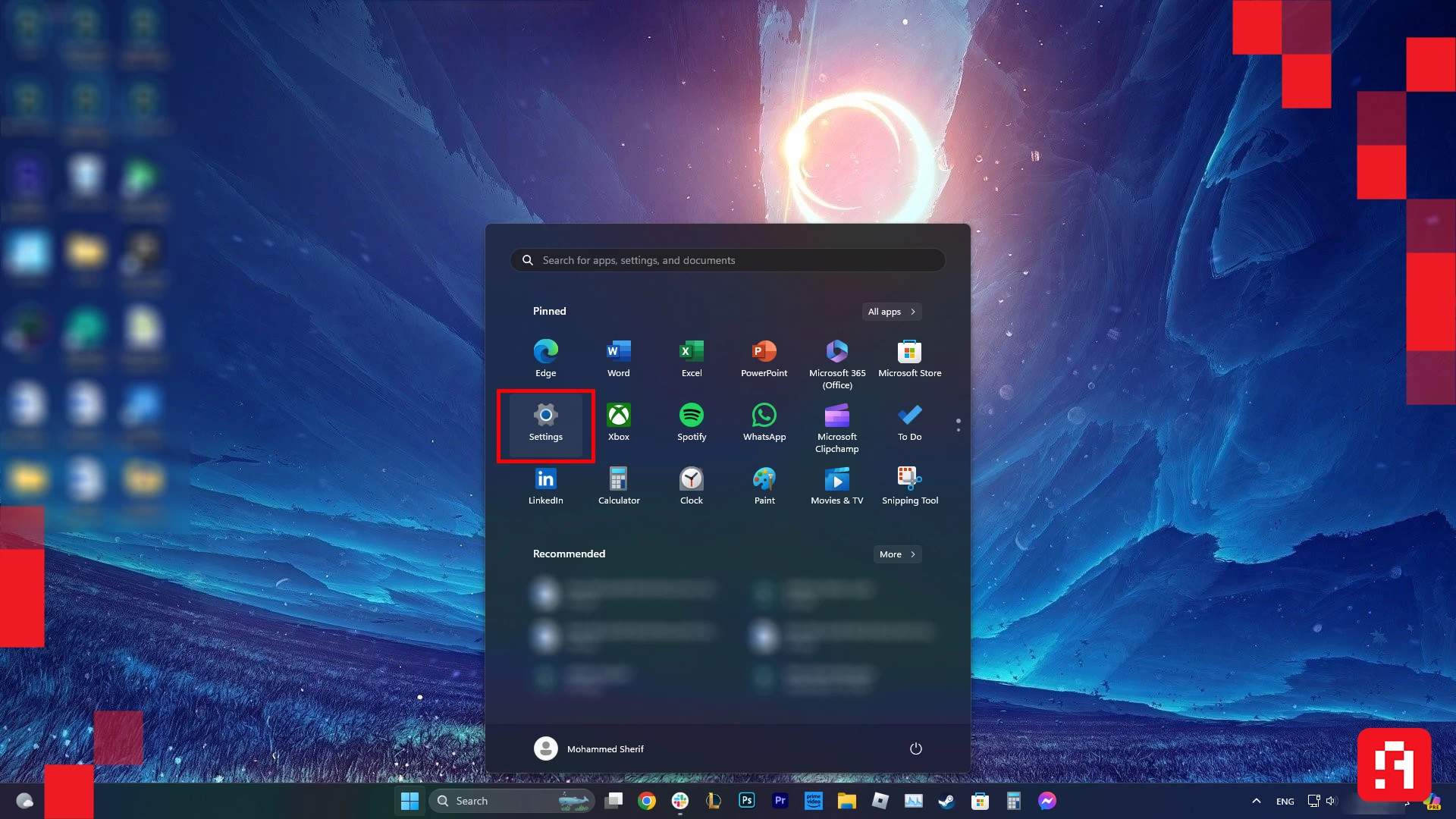
Task: Expand More recommended items
Action: pyautogui.click(x=898, y=554)
